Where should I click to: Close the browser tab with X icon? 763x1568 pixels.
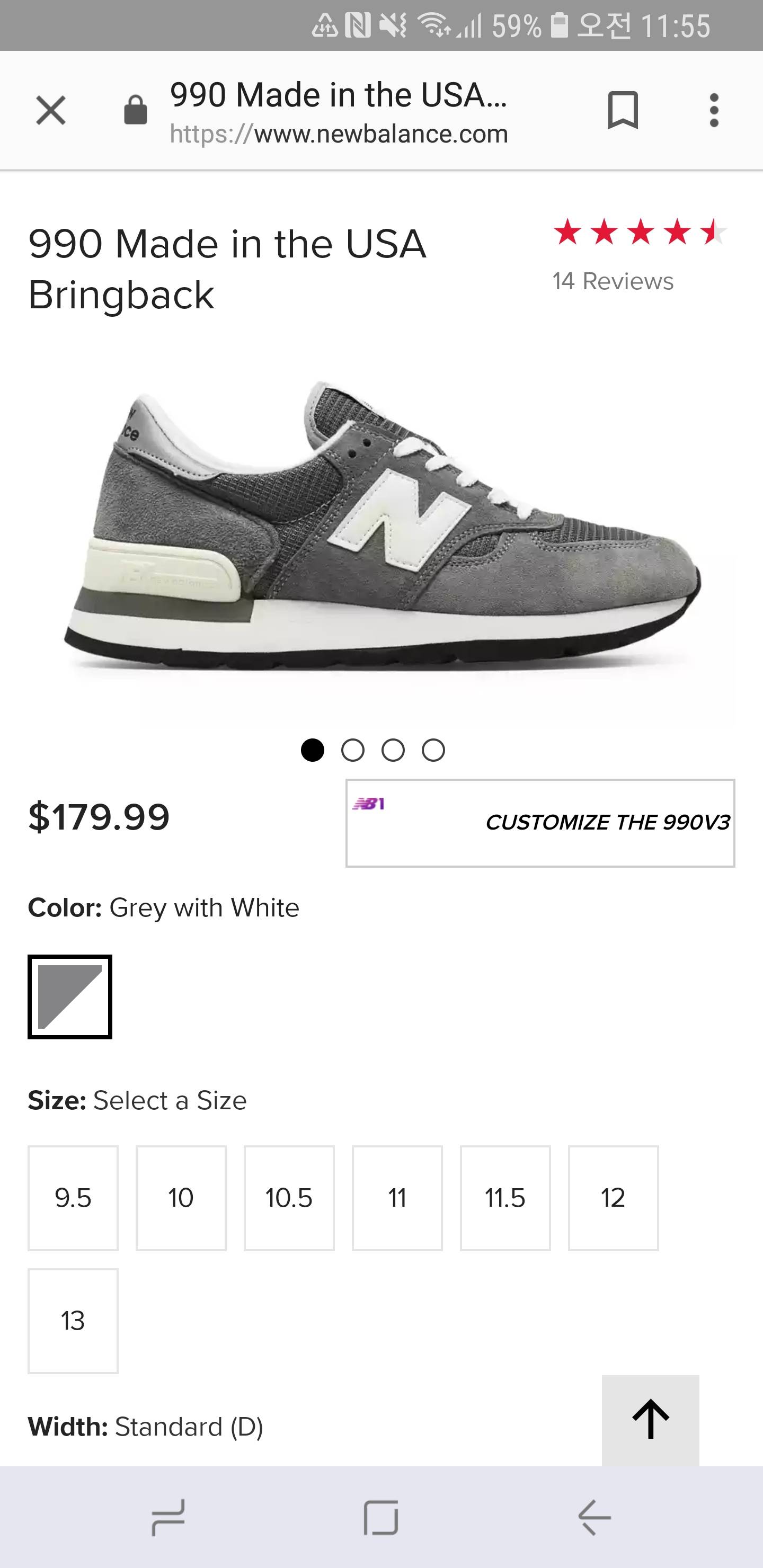pos(50,111)
